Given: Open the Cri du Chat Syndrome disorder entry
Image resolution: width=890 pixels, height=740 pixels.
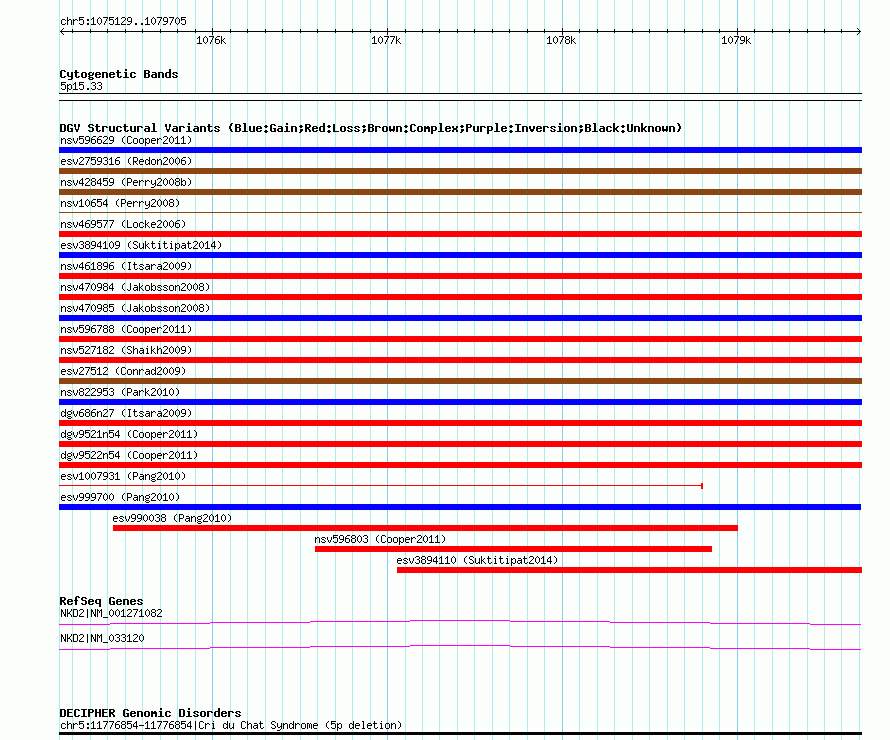Looking at the screenshot, I should pos(230,725).
